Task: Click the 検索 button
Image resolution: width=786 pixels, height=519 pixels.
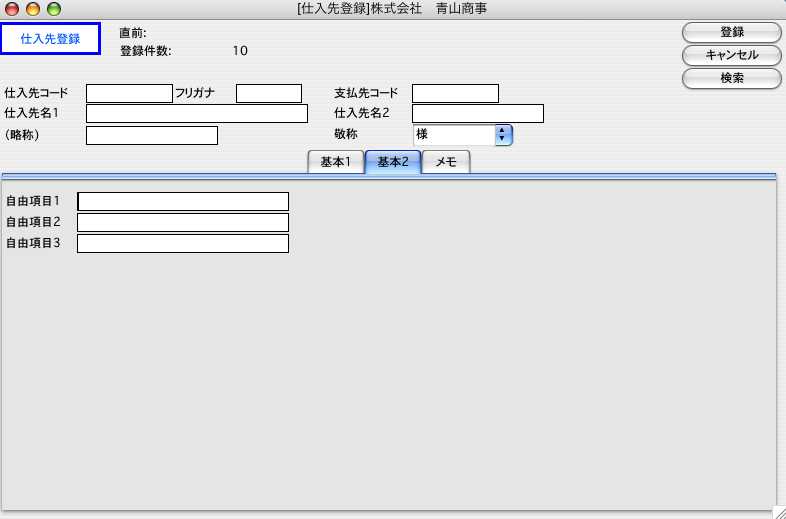Action: coord(731,78)
